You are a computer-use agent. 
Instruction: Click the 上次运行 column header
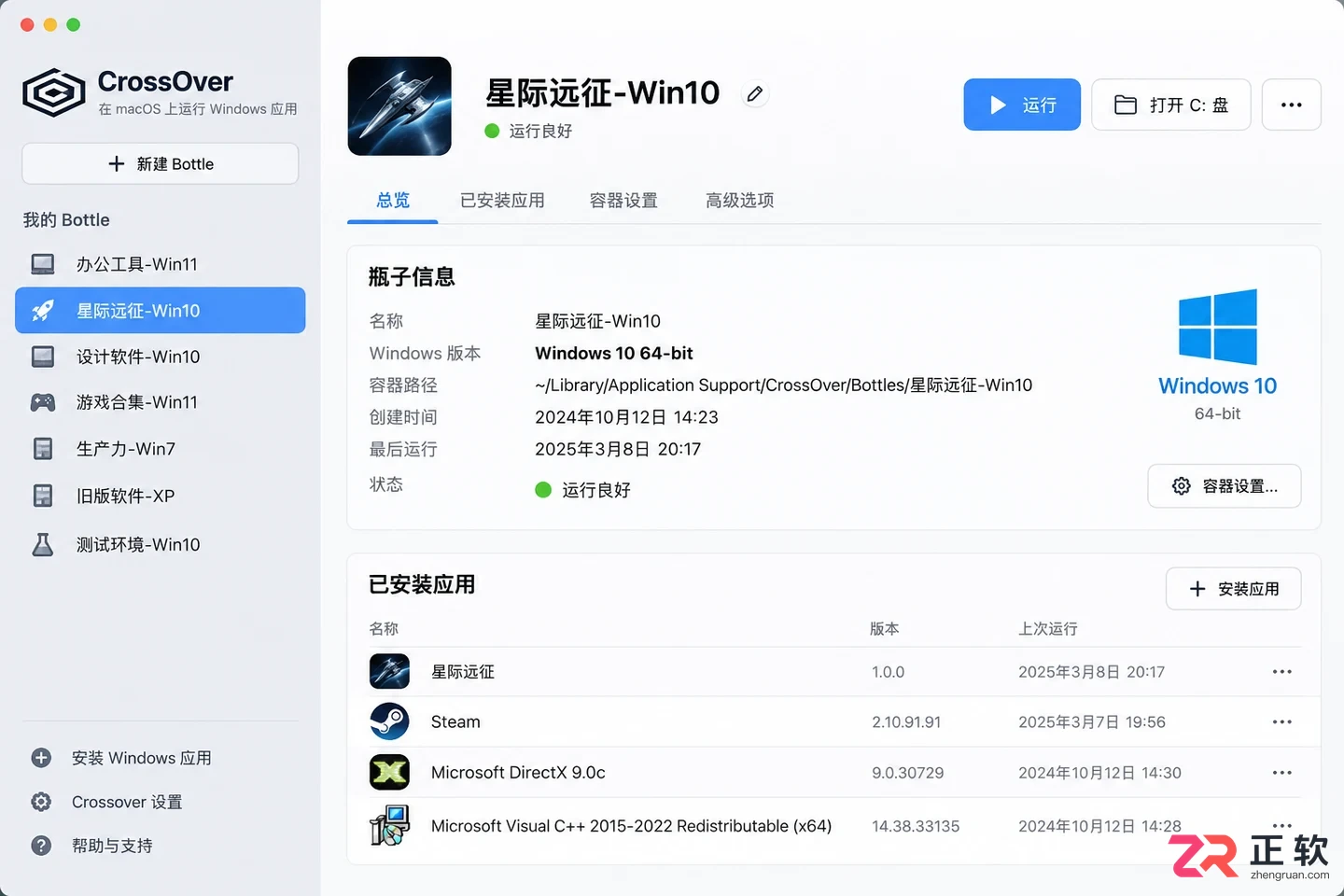click(x=1048, y=628)
